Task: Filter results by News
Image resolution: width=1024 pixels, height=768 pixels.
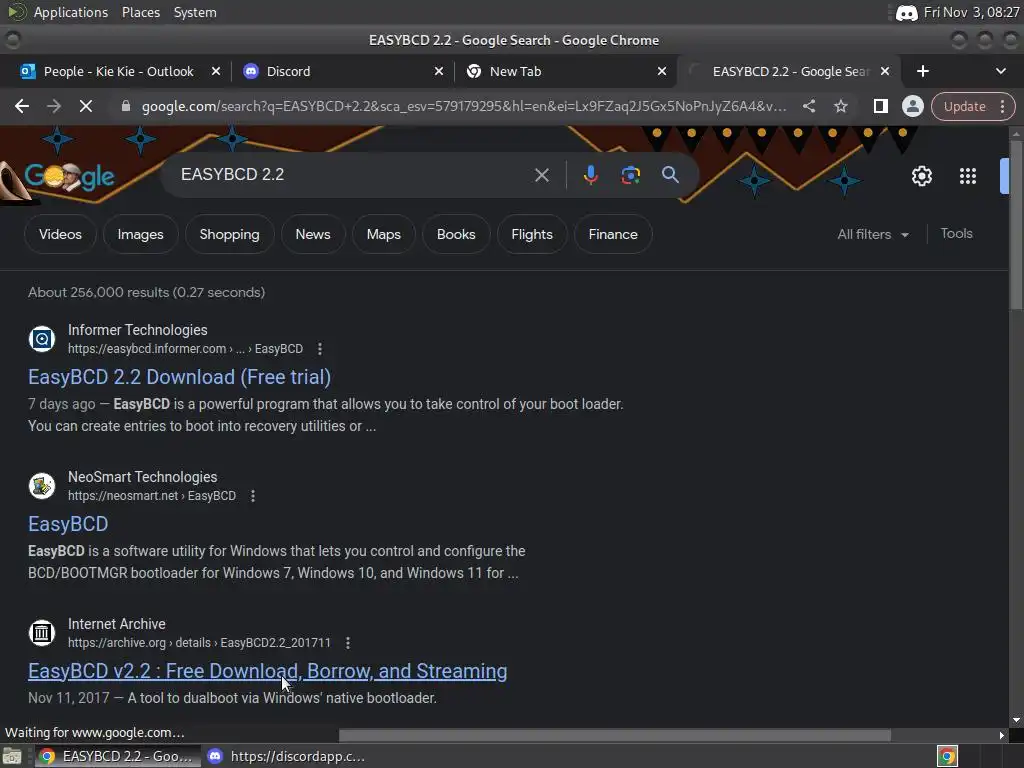Action: [313, 234]
